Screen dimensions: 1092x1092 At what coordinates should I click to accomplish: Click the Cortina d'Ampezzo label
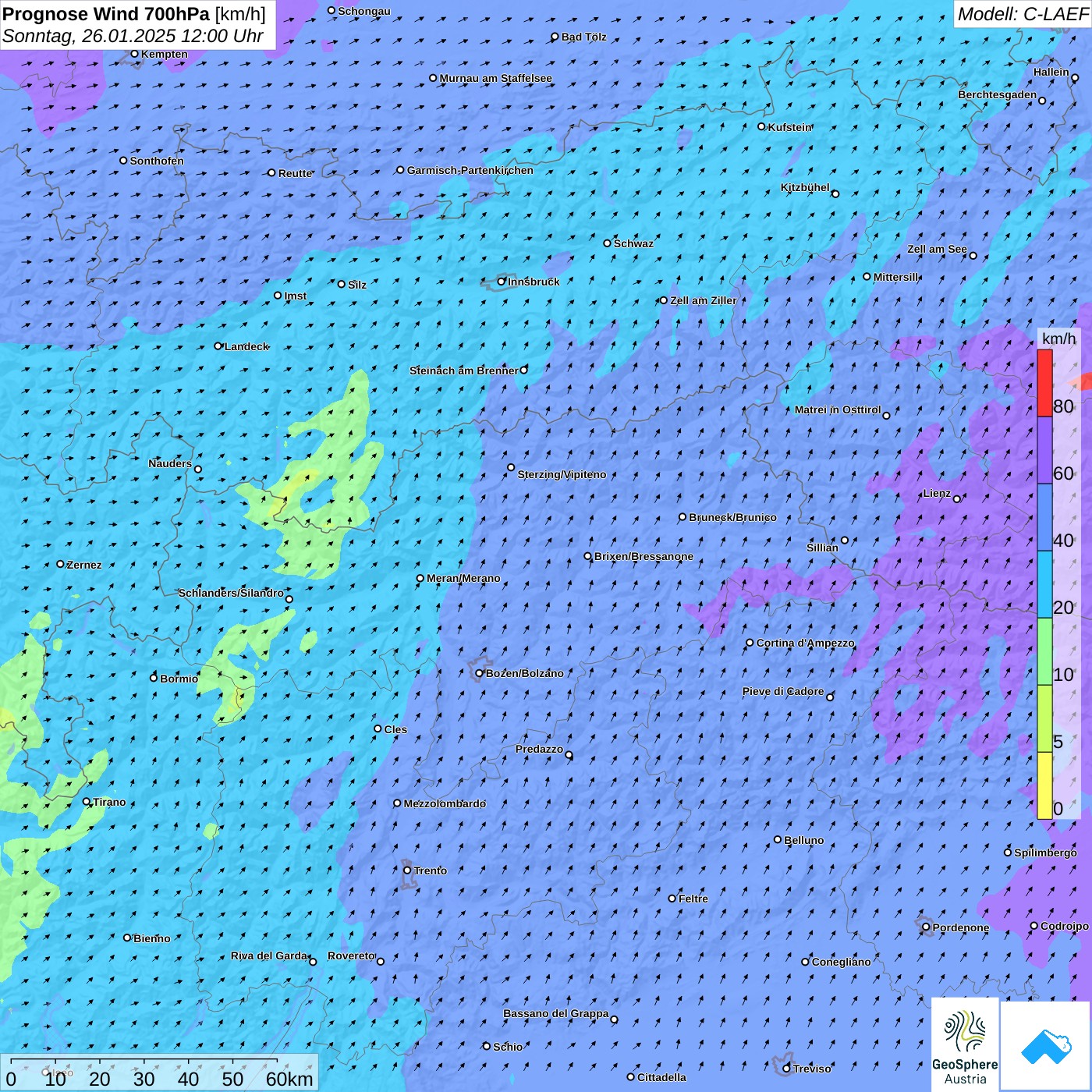click(806, 643)
